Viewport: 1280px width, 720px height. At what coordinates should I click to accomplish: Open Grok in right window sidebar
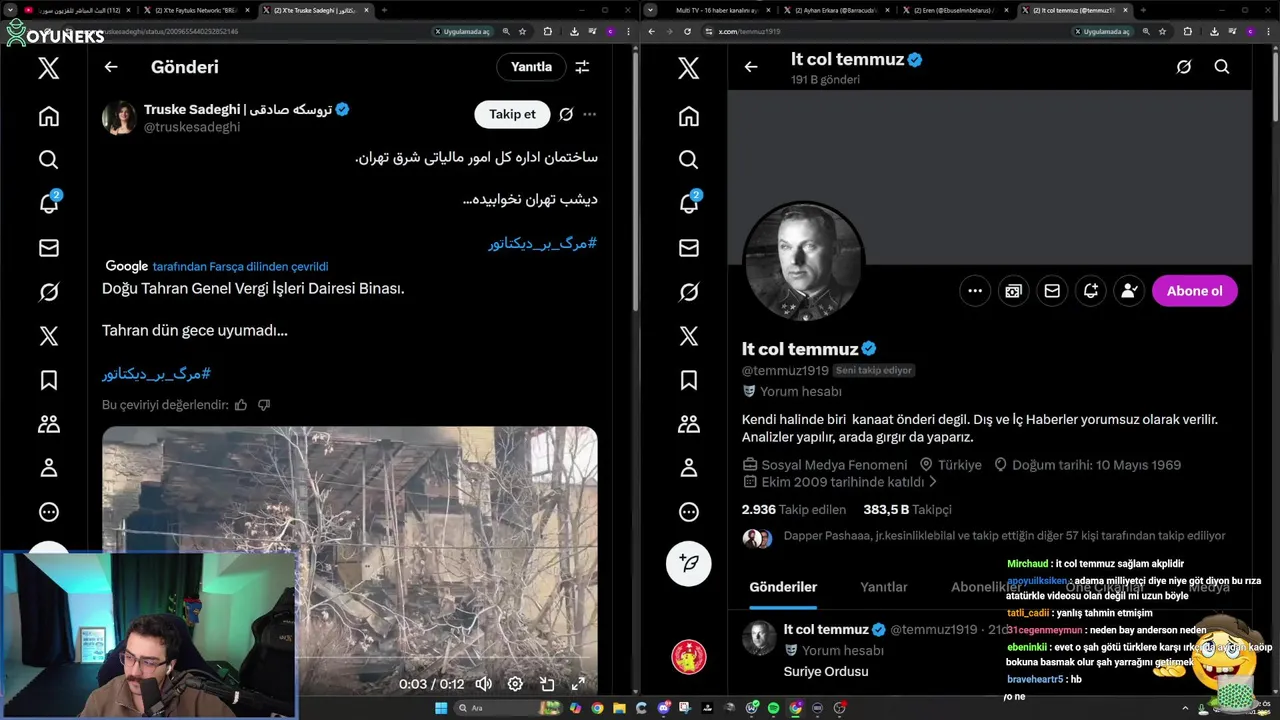(688, 292)
